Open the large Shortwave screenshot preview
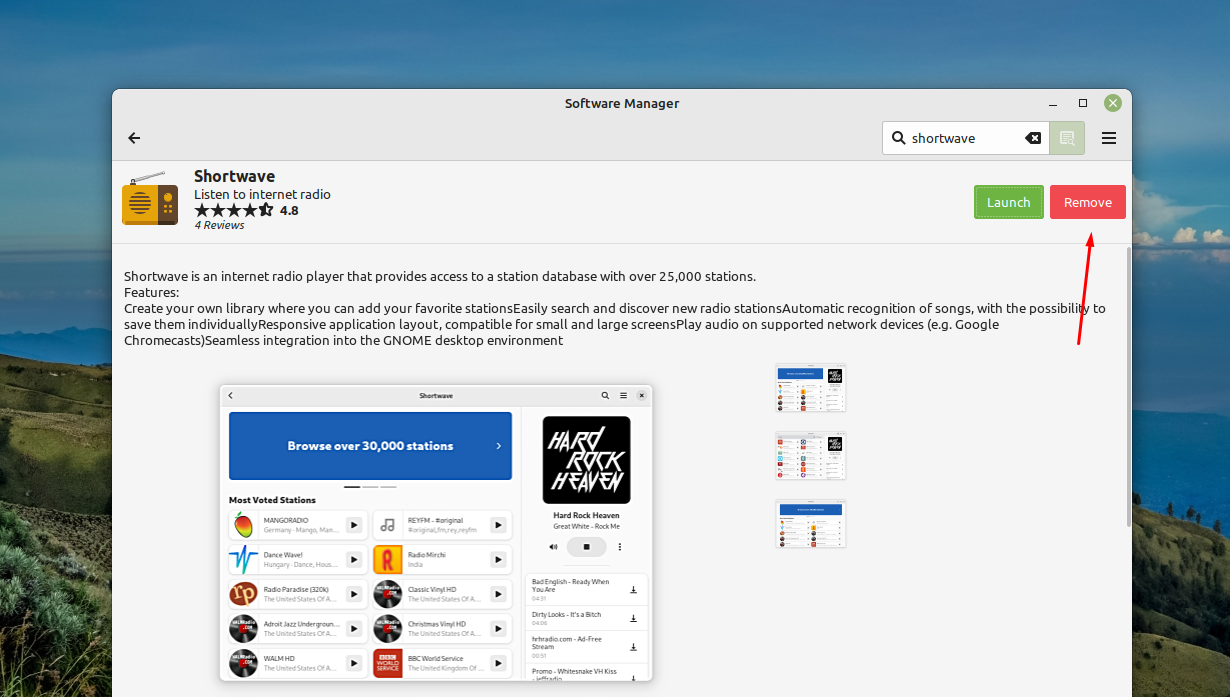Image resolution: width=1230 pixels, height=697 pixels. (x=436, y=533)
